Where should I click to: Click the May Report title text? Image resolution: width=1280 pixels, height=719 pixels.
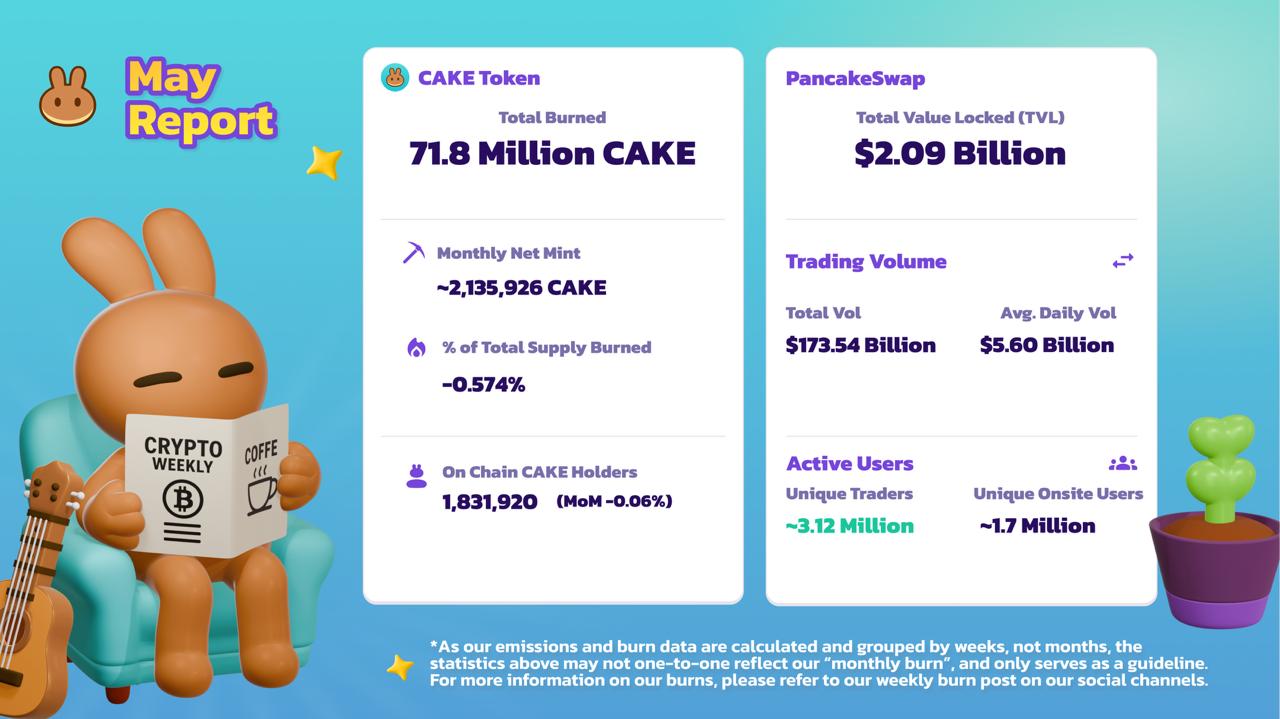coord(200,99)
